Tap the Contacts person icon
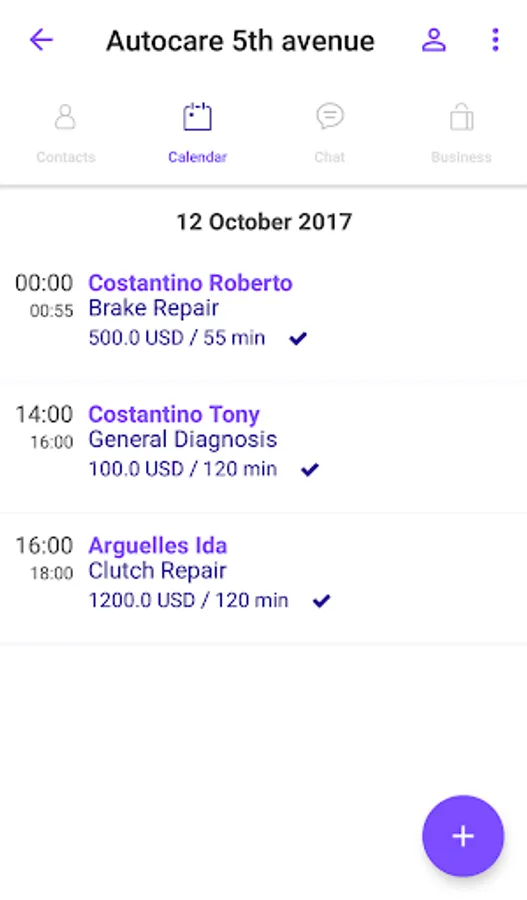Image resolution: width=527 pixels, height=900 pixels. 65,117
